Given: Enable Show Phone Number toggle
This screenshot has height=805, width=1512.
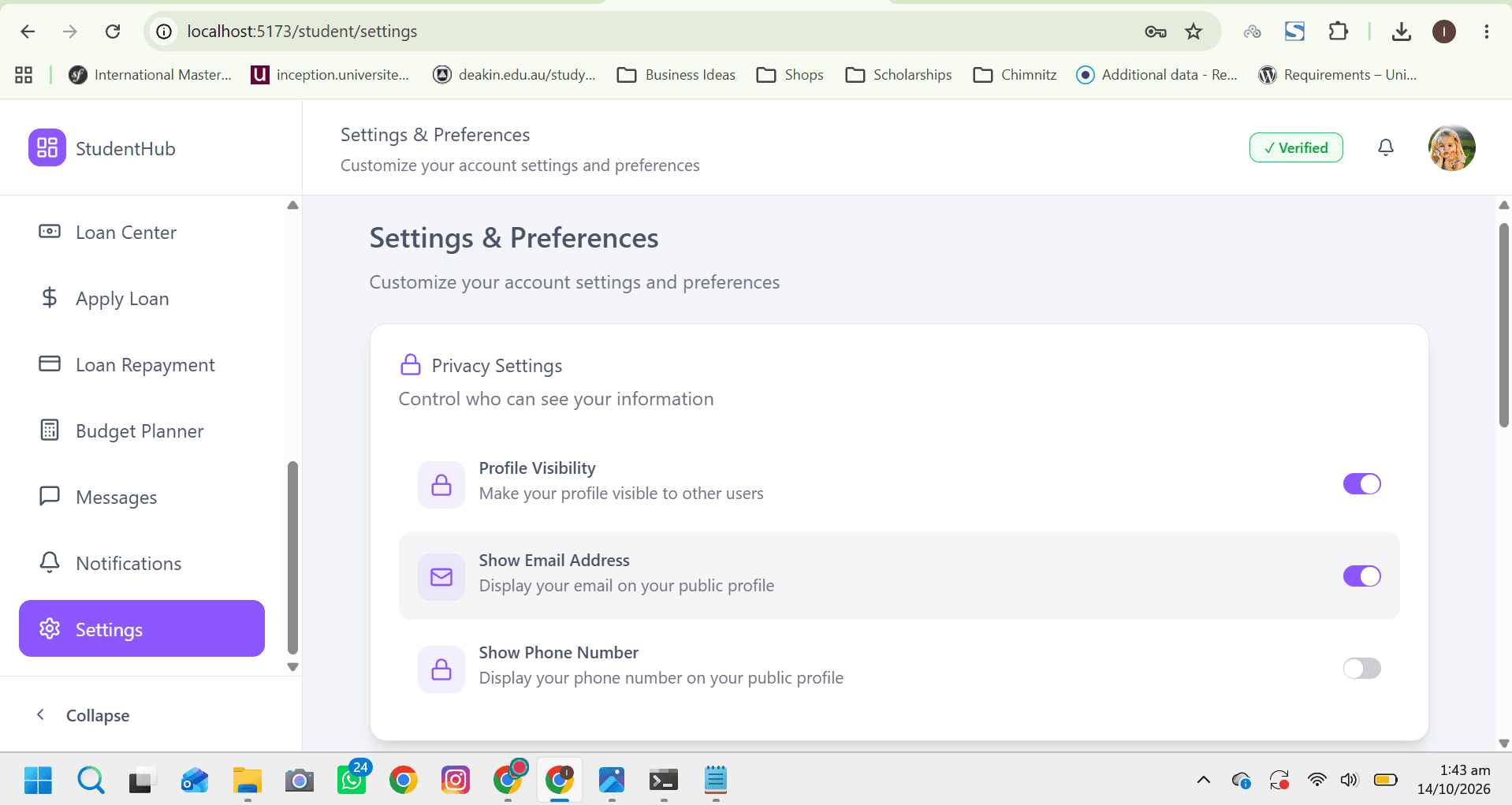Looking at the screenshot, I should click(x=1361, y=669).
